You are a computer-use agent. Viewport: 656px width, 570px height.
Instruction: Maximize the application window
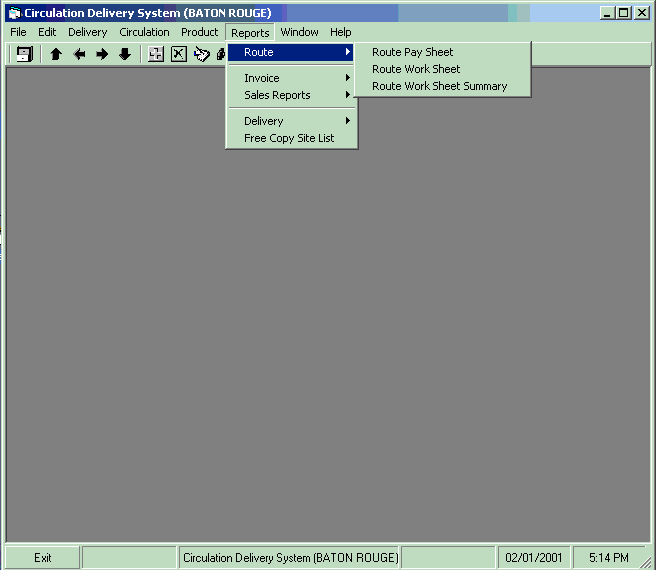[623, 13]
